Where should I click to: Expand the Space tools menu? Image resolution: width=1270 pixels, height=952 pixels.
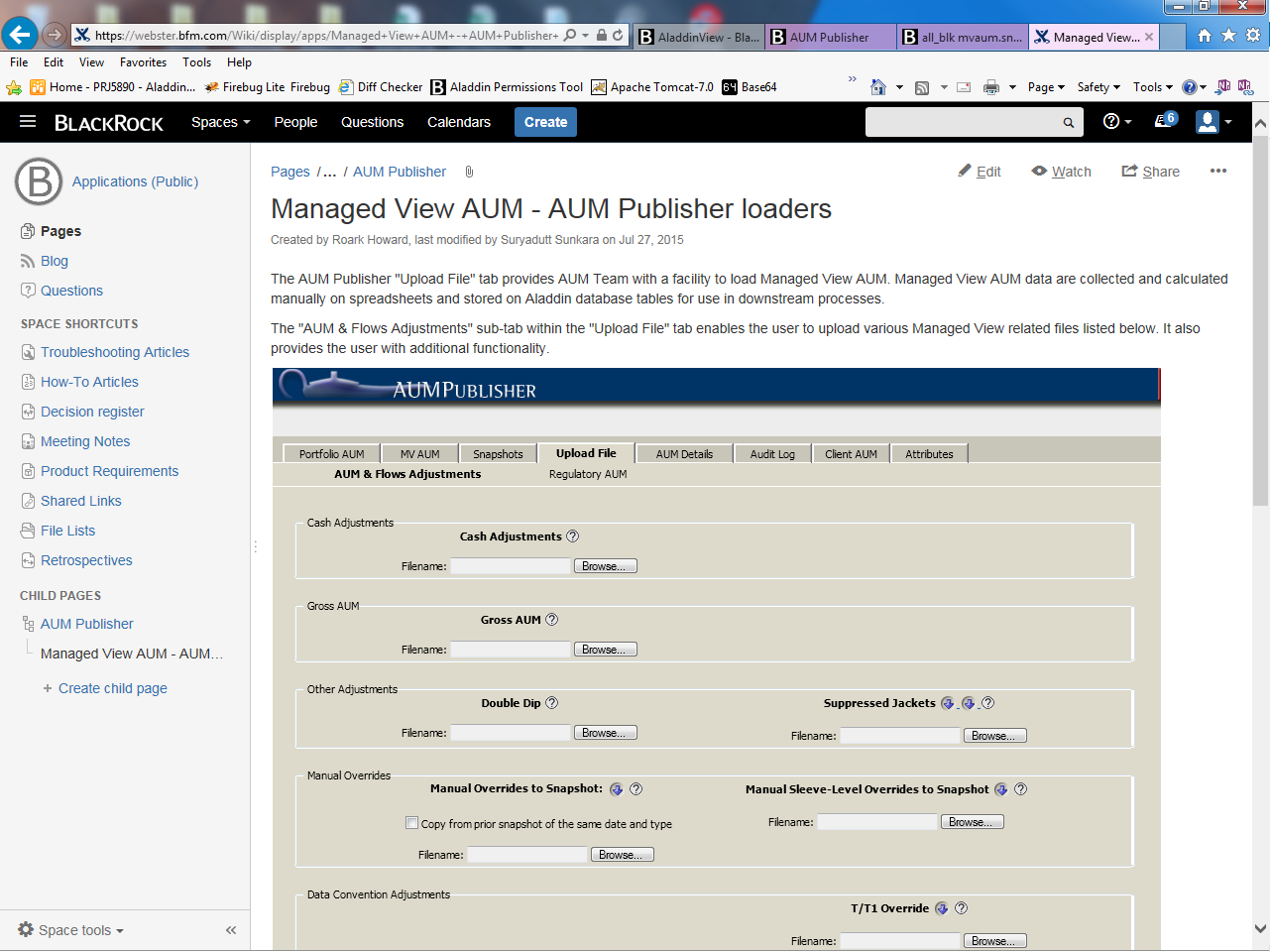point(71,930)
